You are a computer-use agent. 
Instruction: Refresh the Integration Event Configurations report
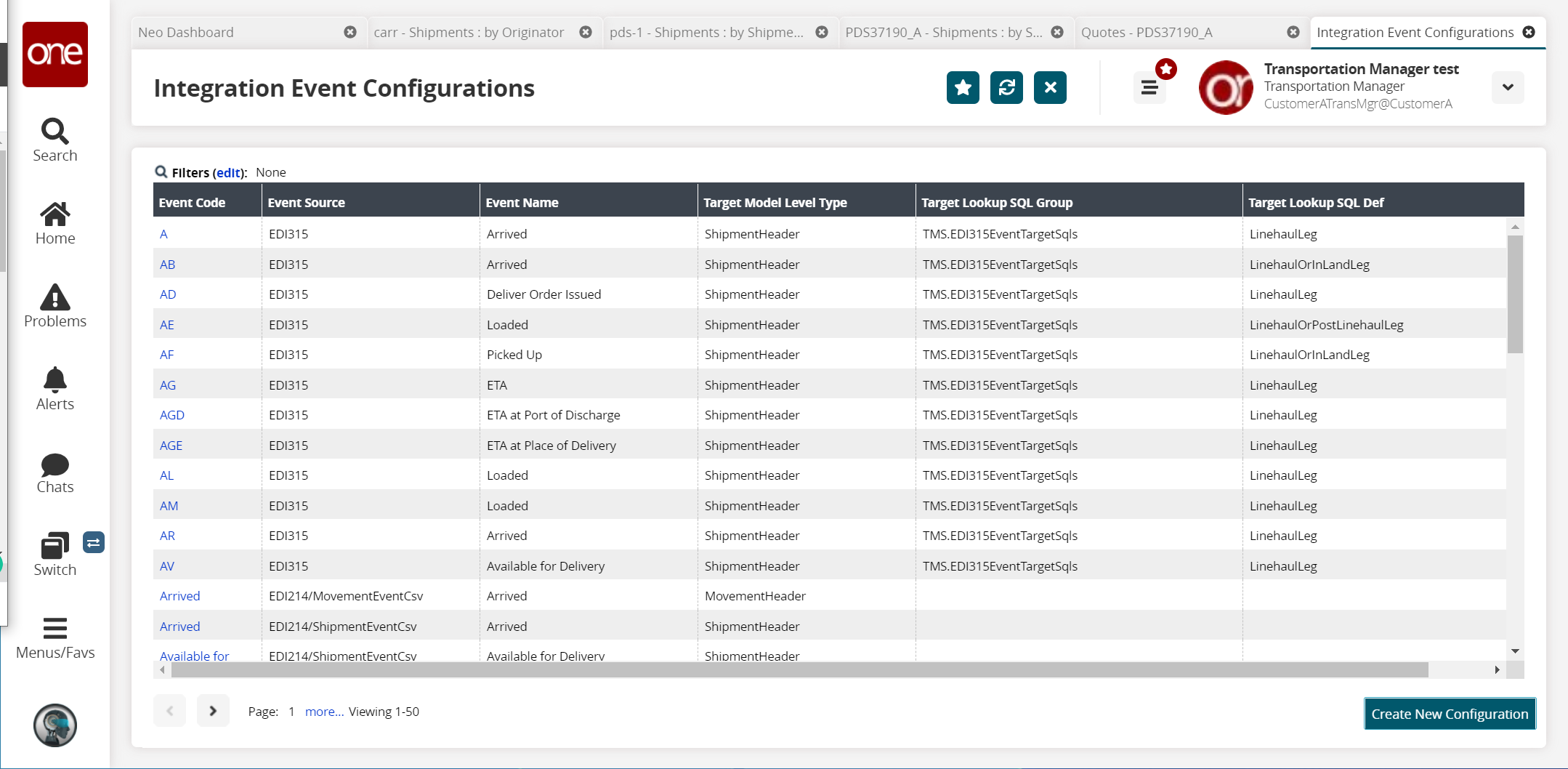1006,88
